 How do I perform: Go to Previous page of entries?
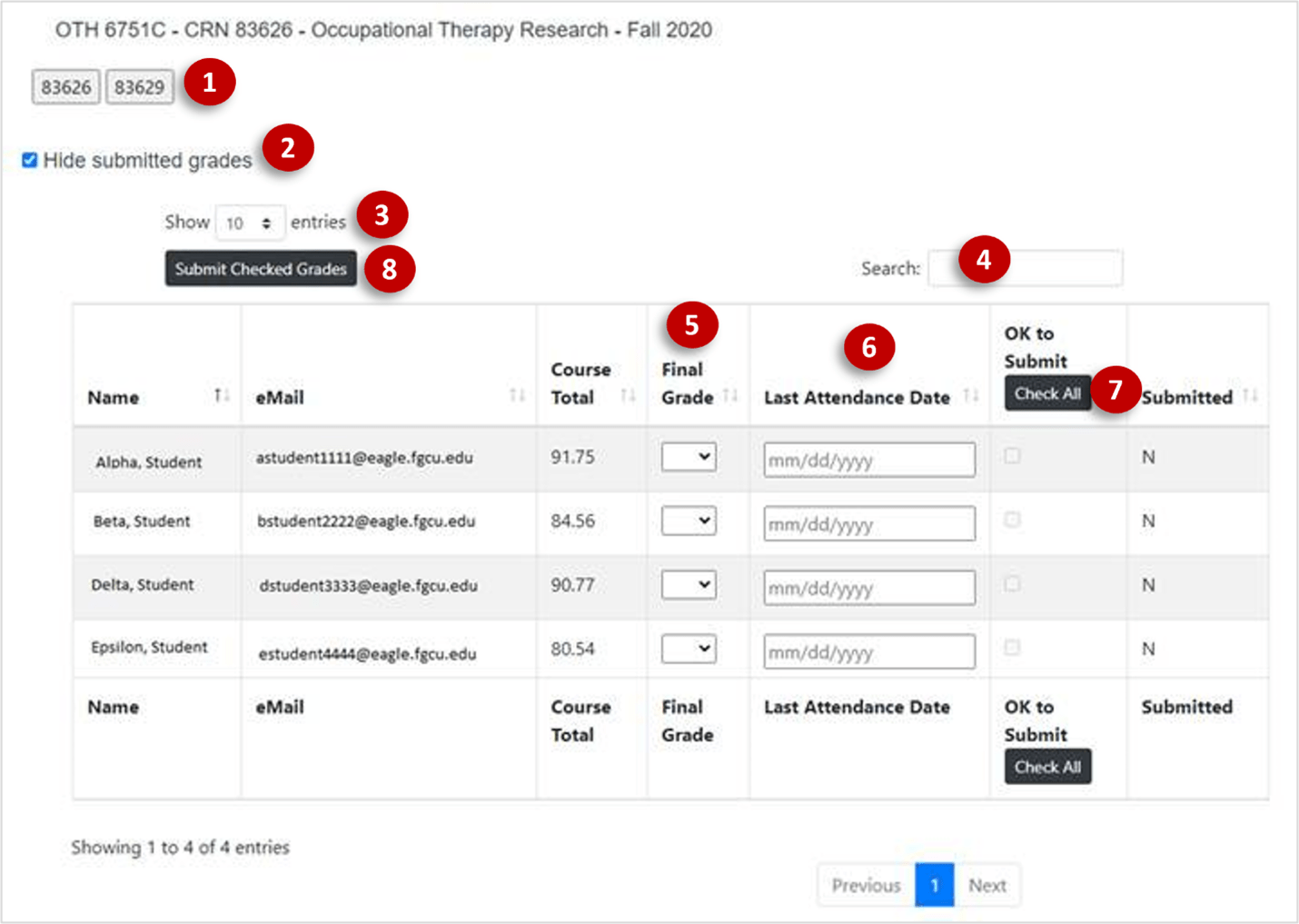click(866, 885)
